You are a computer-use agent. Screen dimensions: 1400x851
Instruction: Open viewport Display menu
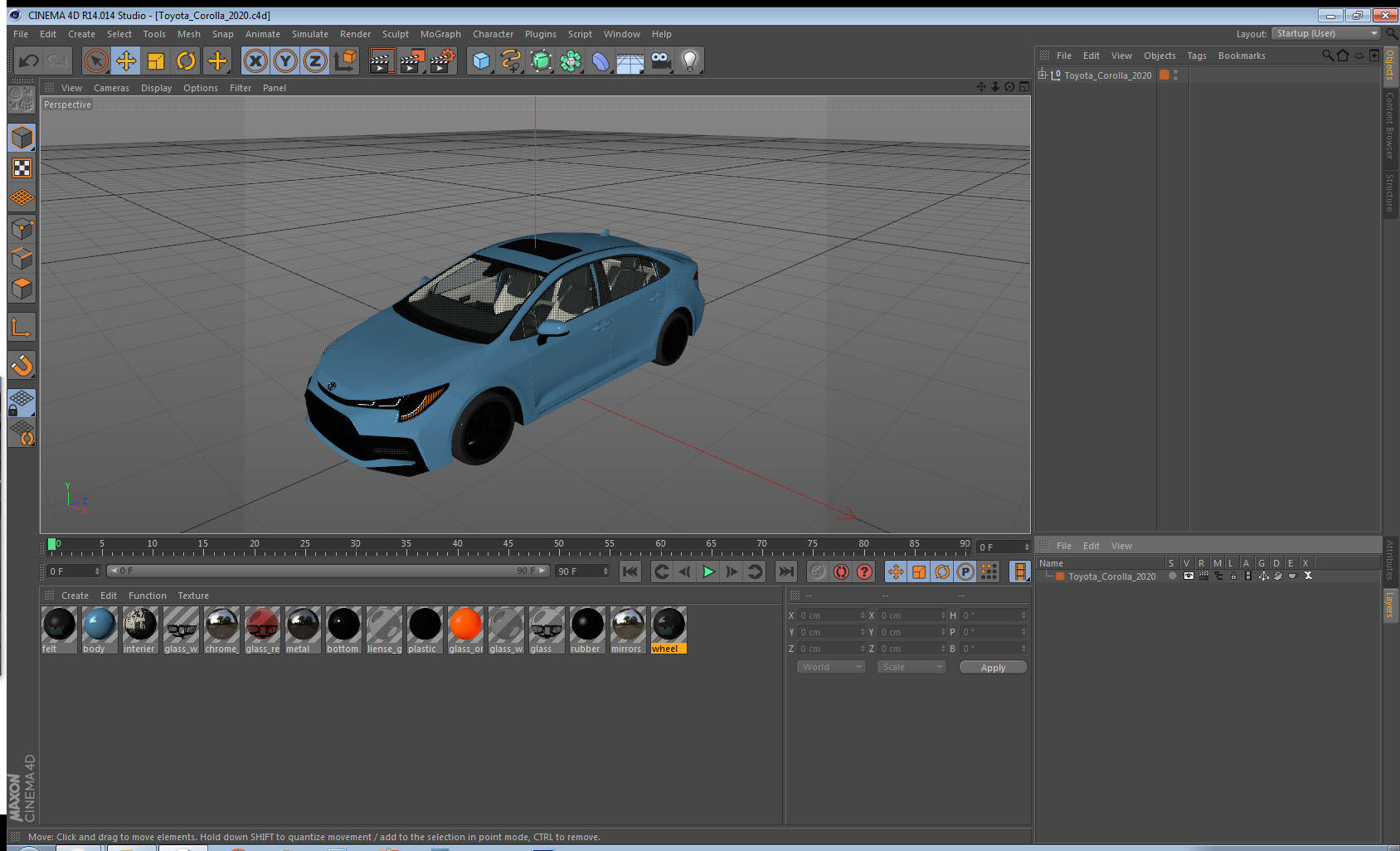click(x=156, y=88)
